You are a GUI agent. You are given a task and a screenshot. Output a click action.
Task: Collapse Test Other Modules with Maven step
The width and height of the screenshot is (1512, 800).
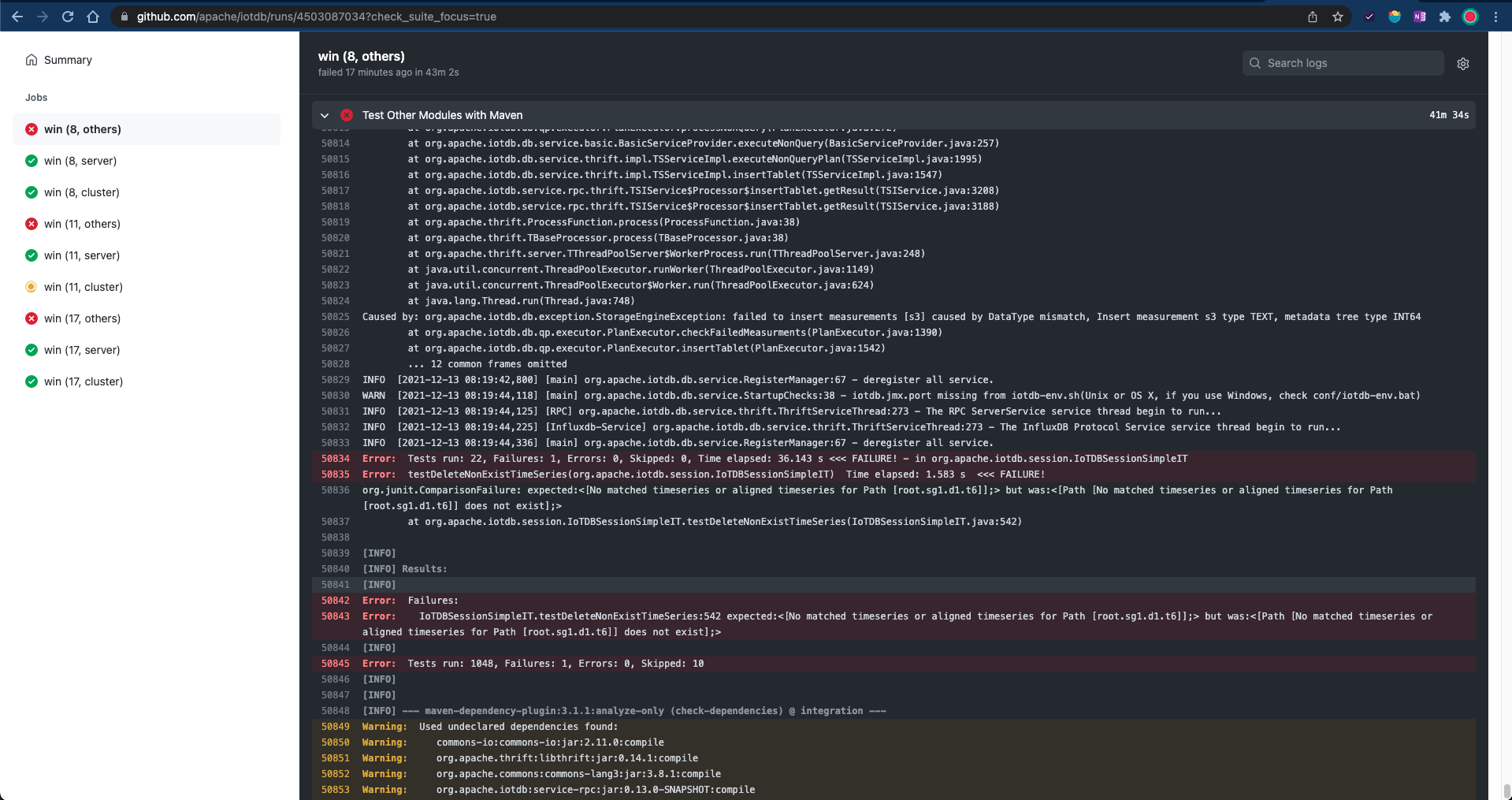click(x=325, y=115)
